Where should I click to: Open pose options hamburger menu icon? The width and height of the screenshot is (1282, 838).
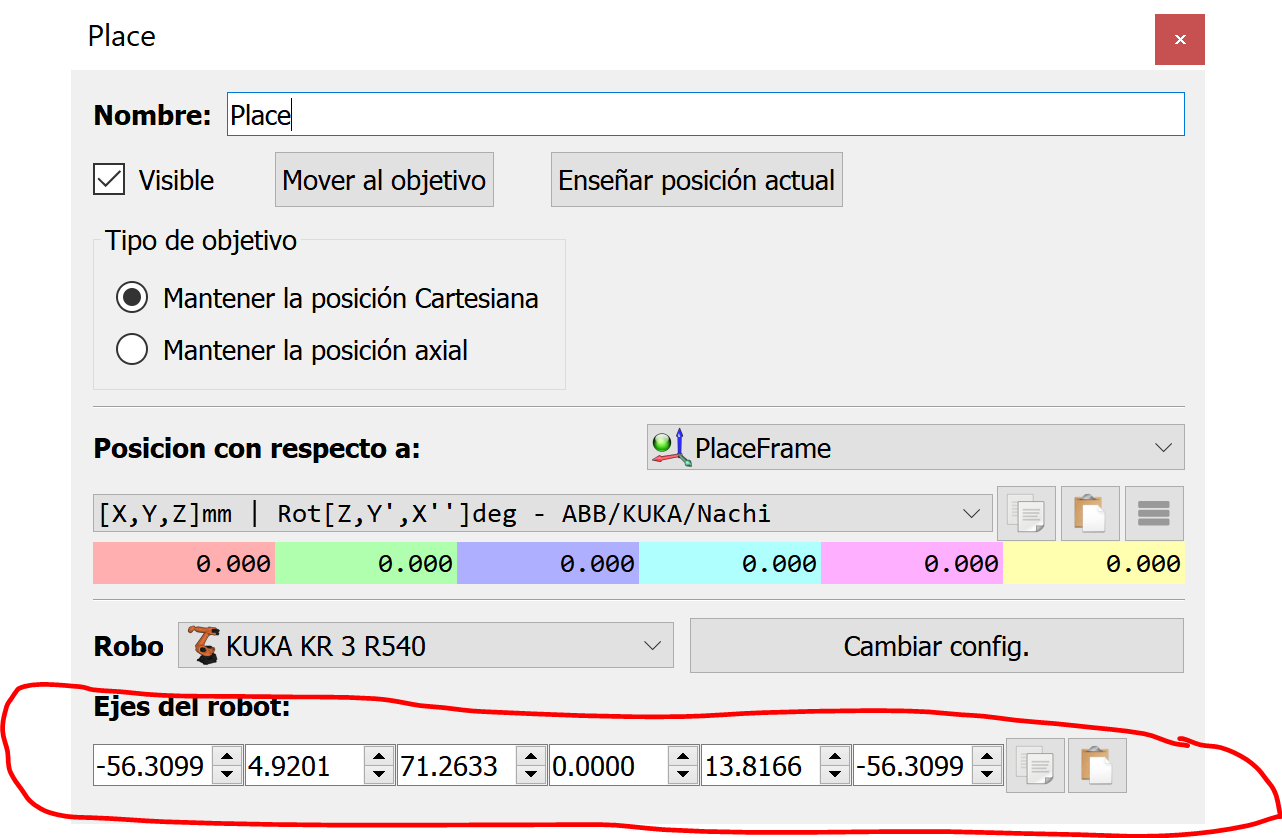[1154, 514]
